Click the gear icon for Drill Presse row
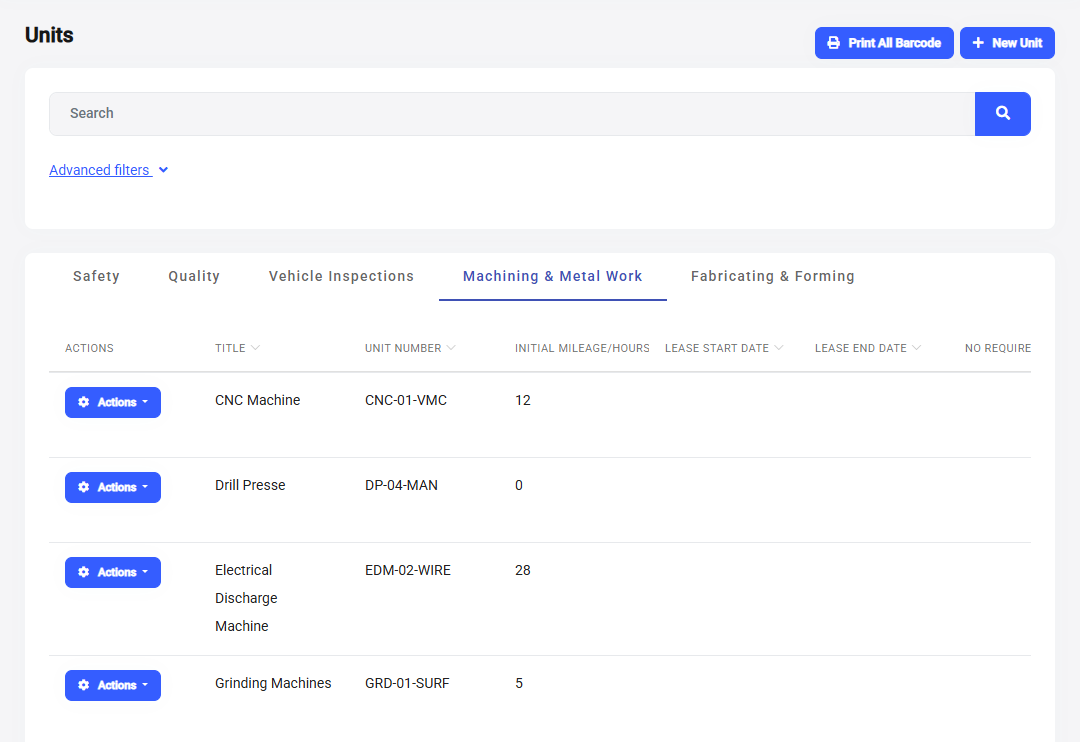This screenshot has height=742, width=1080. (x=84, y=487)
